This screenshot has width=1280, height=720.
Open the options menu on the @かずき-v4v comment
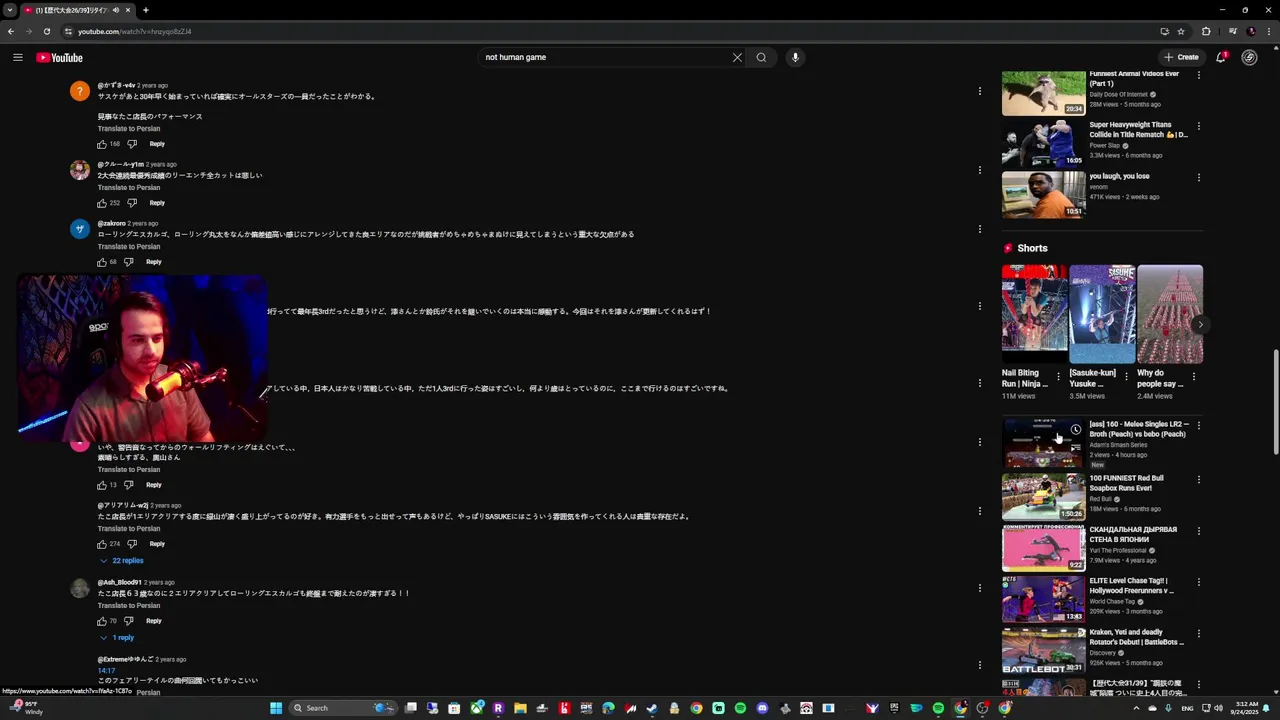click(980, 91)
